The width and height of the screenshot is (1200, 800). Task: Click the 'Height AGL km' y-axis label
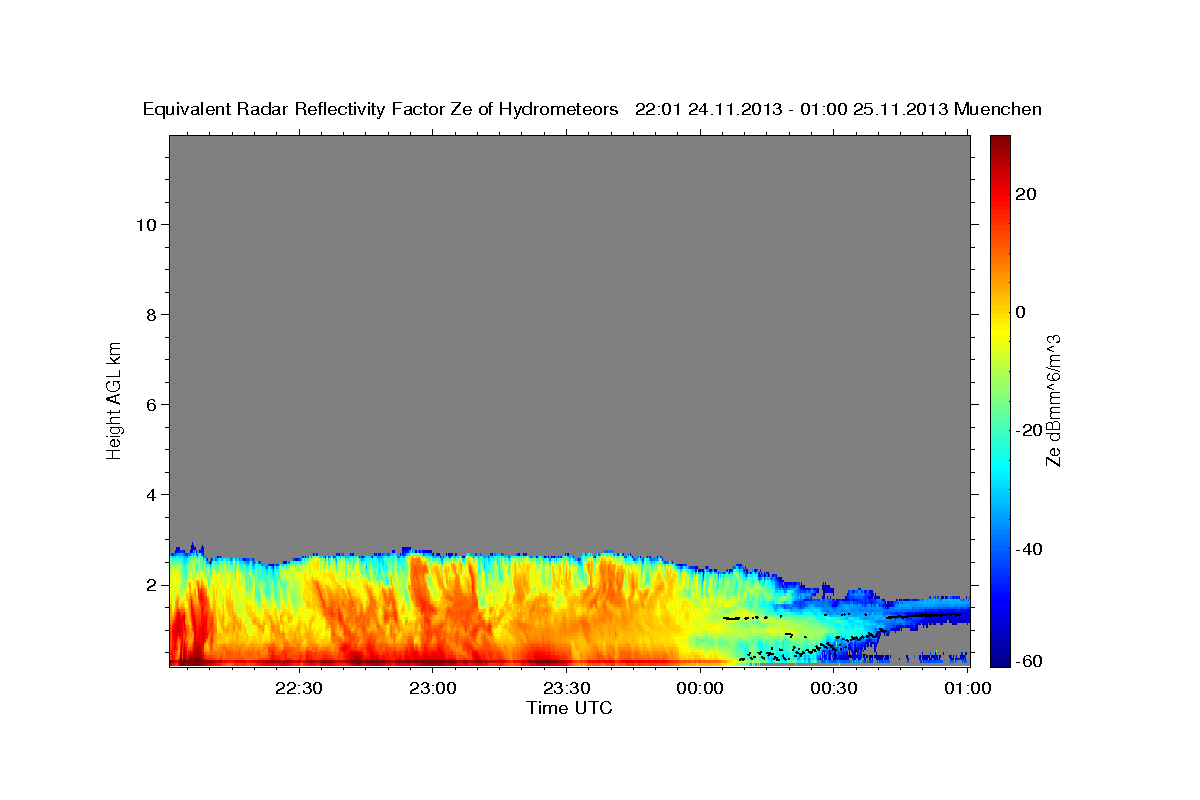tap(114, 400)
